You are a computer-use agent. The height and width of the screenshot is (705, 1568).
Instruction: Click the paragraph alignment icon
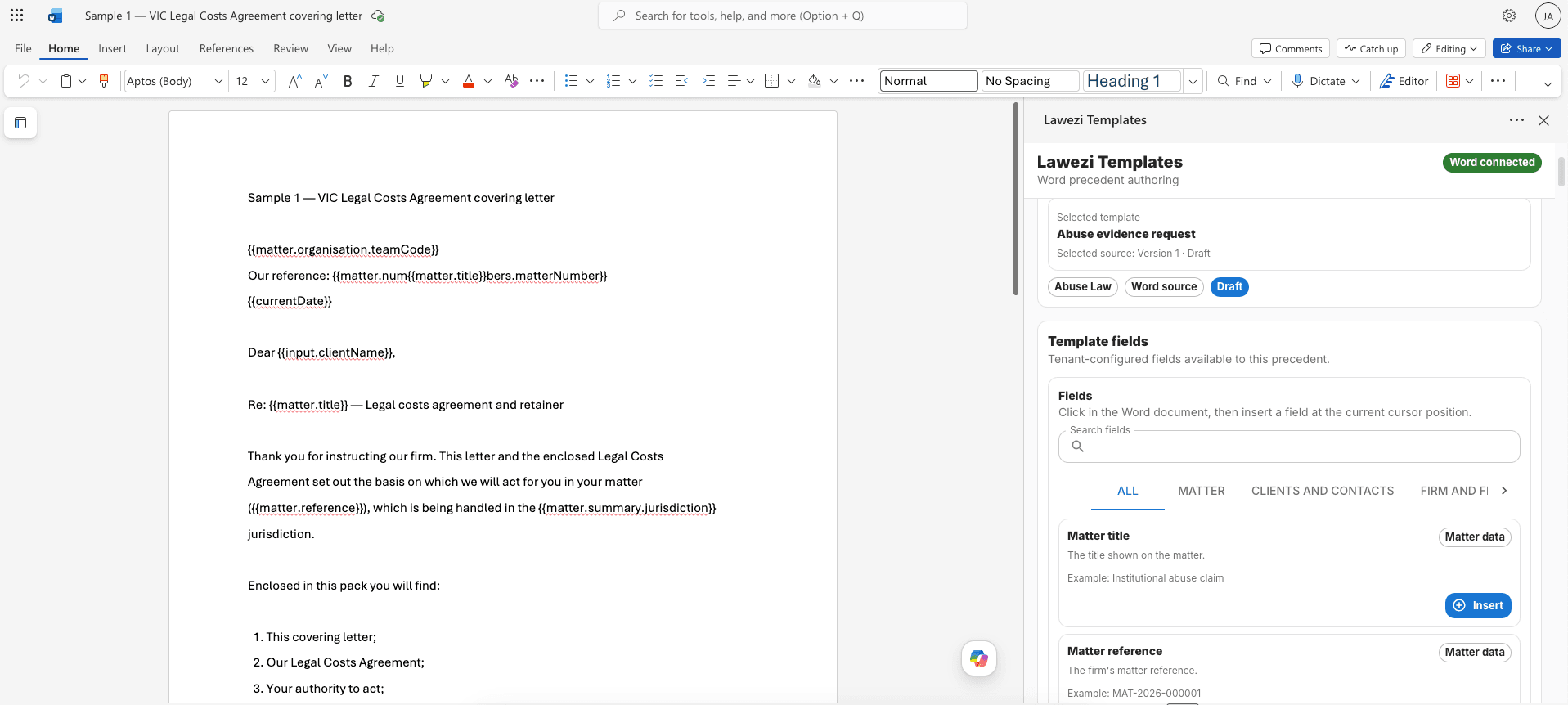734,81
